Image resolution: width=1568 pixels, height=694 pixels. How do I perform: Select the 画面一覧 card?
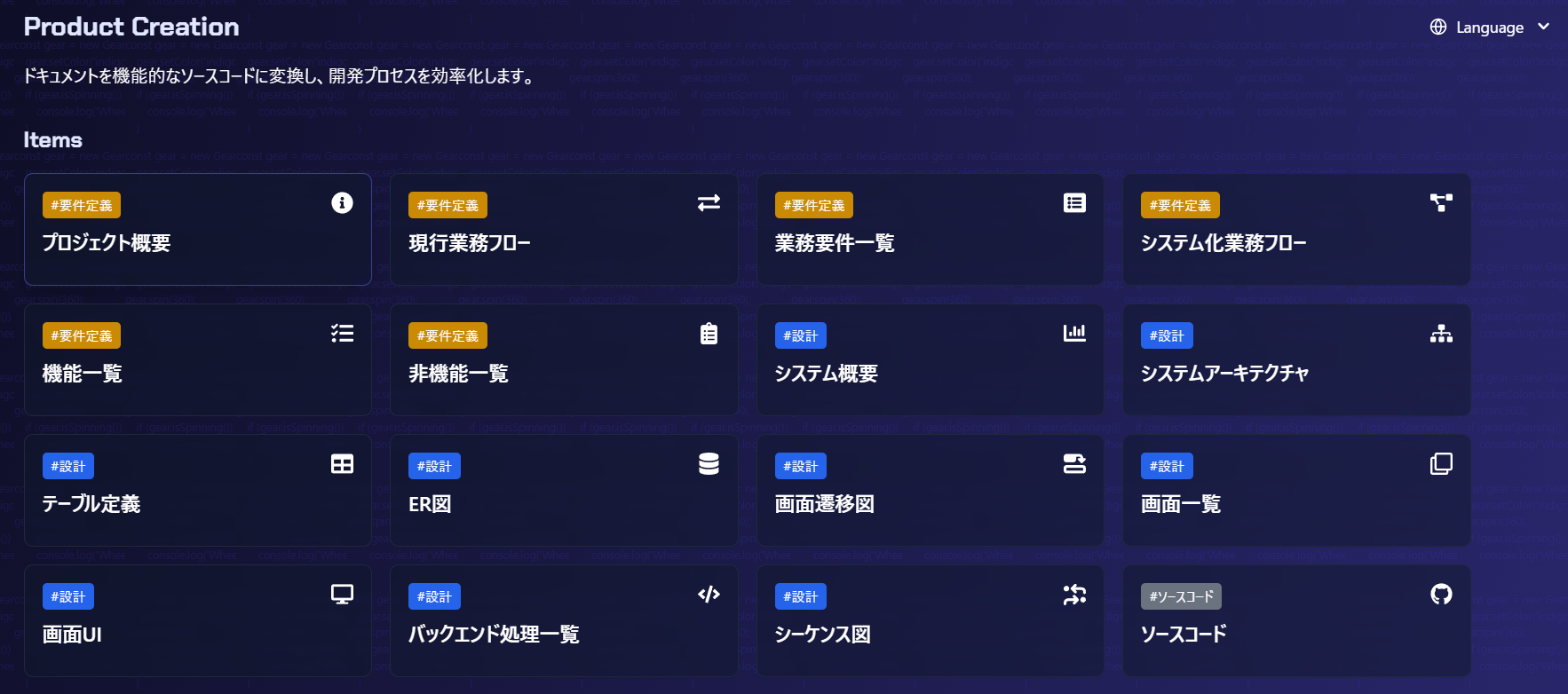pyautogui.click(x=1296, y=491)
